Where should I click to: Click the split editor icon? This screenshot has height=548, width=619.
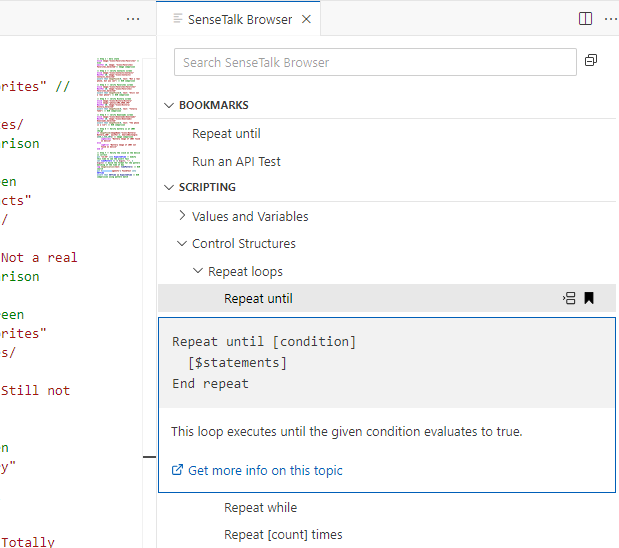(x=585, y=19)
